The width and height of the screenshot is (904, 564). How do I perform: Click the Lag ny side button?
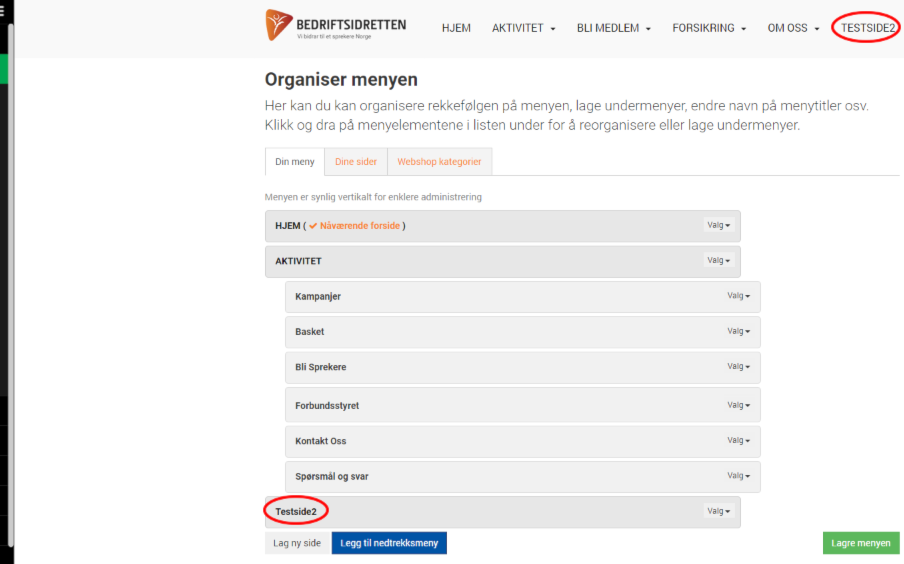pyautogui.click(x=297, y=543)
